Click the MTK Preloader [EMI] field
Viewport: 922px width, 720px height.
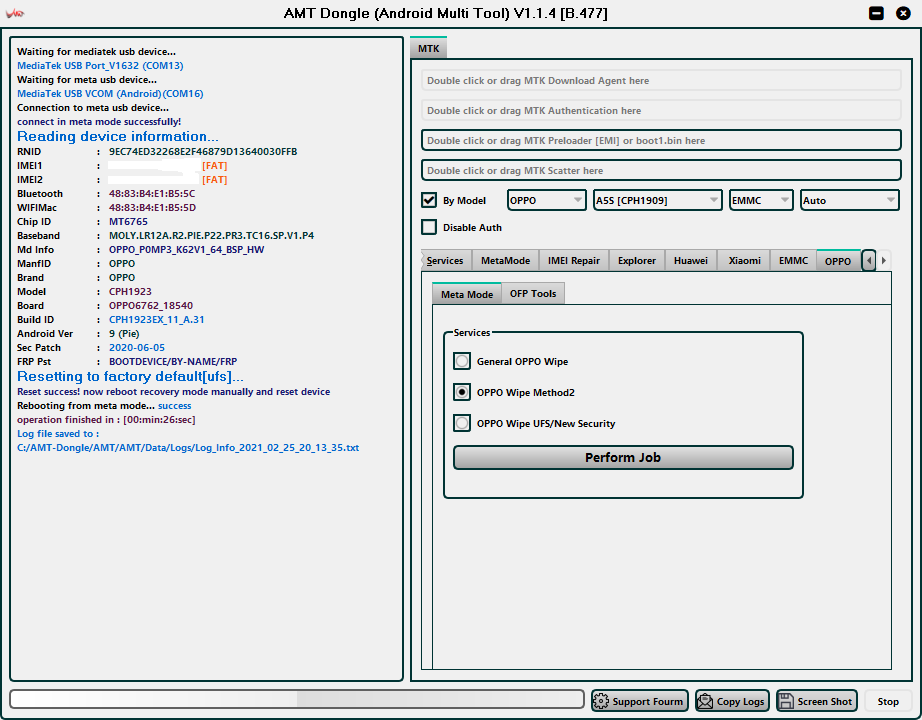point(661,141)
